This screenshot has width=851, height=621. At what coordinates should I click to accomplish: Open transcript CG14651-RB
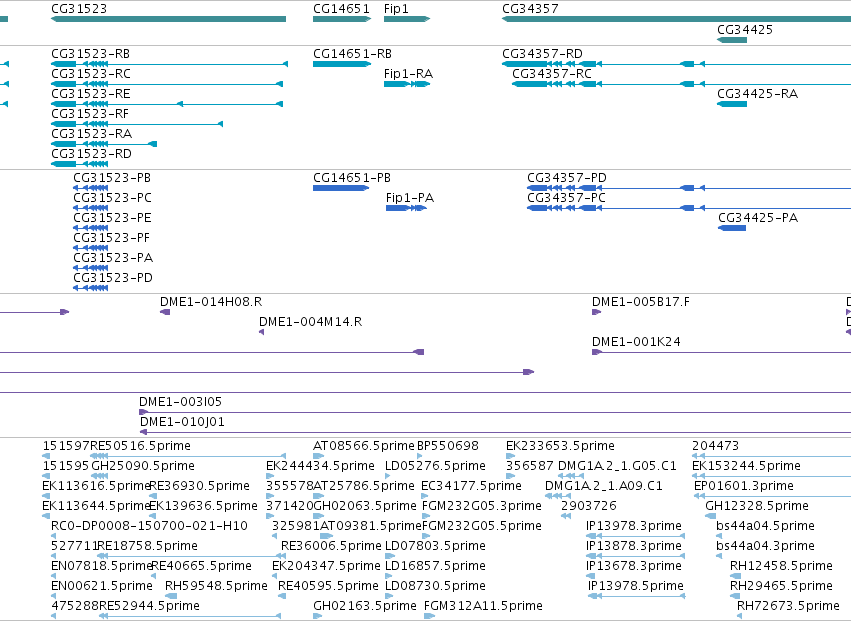tap(342, 64)
